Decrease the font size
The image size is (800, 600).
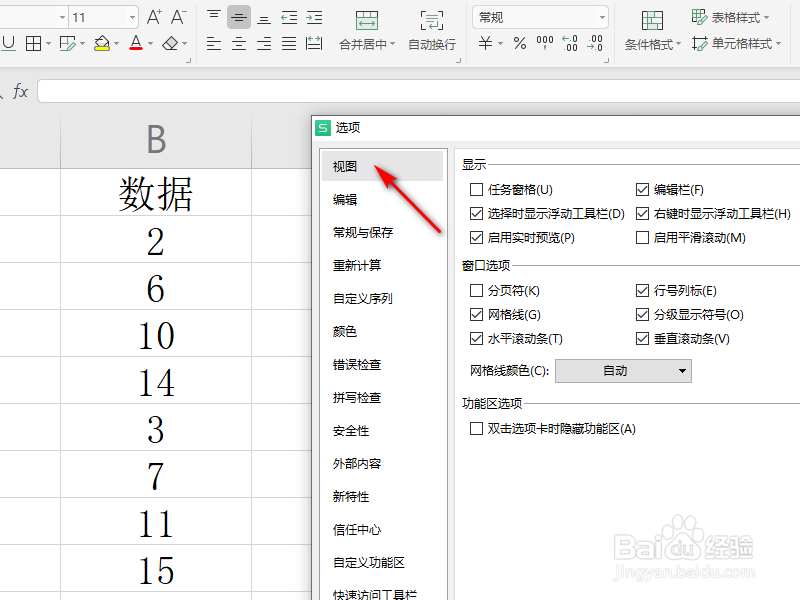tap(176, 17)
